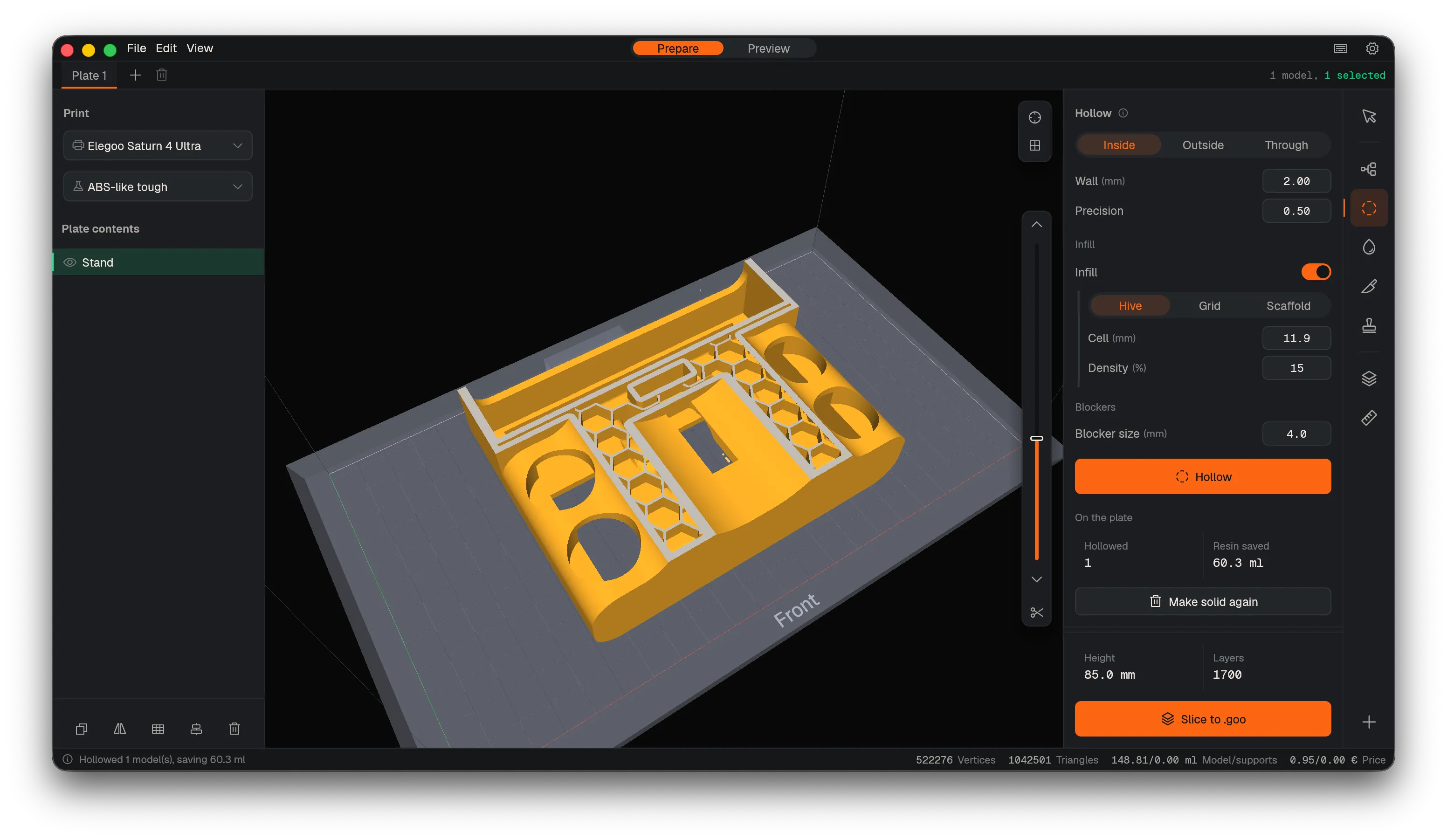Open the Edit menu
Screen dimensions: 1447x840
[x=166, y=48]
